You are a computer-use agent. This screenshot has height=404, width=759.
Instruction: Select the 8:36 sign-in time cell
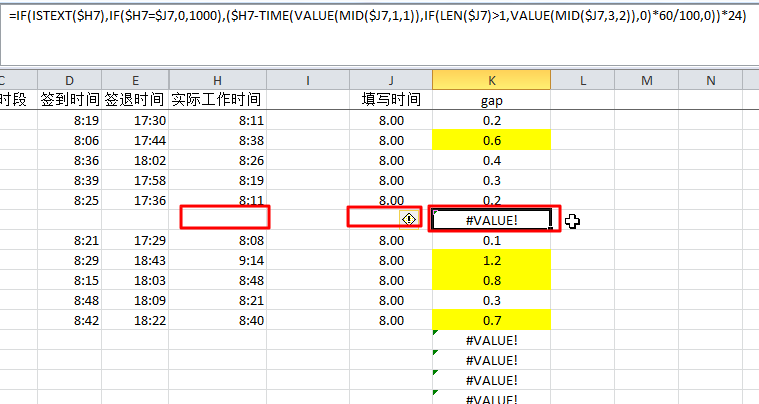69,160
